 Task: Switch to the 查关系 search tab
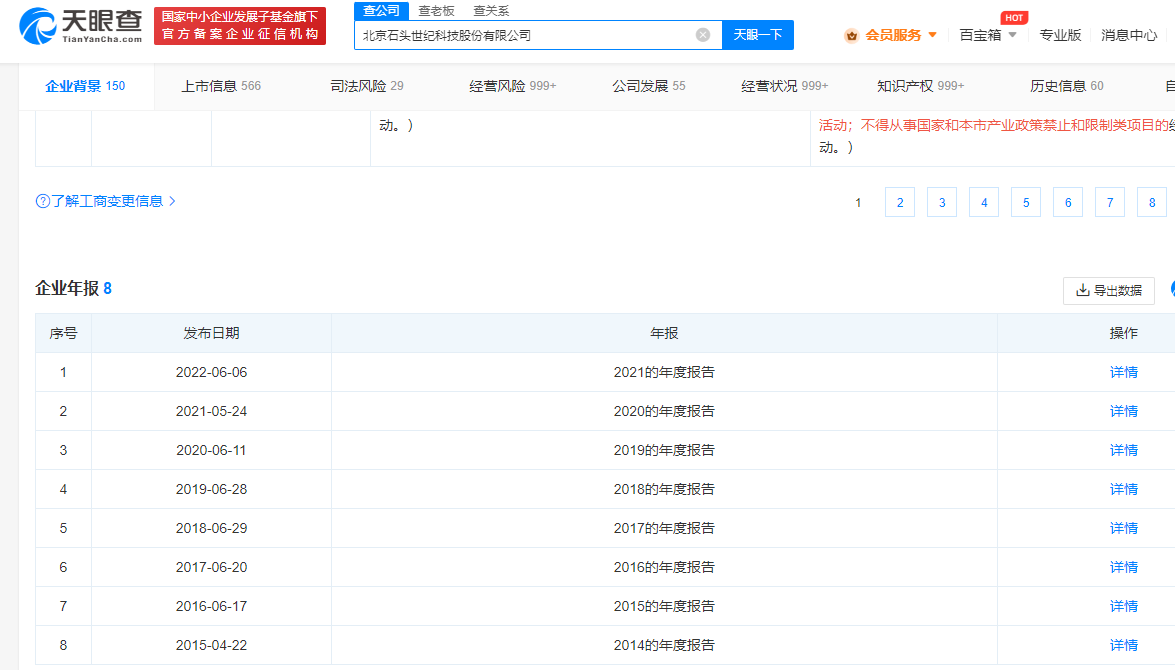point(491,11)
